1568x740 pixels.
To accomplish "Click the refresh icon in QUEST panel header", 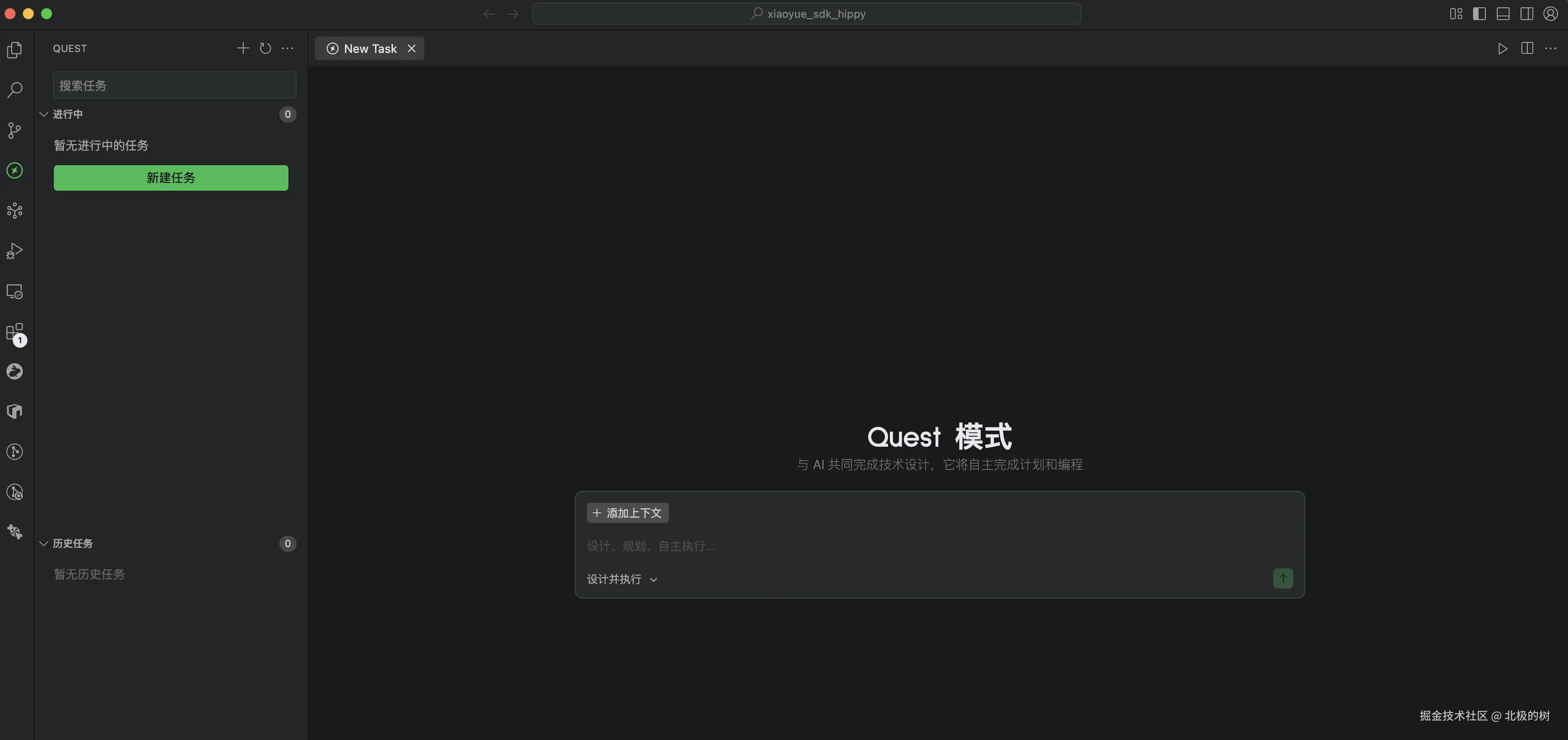I will click(266, 49).
